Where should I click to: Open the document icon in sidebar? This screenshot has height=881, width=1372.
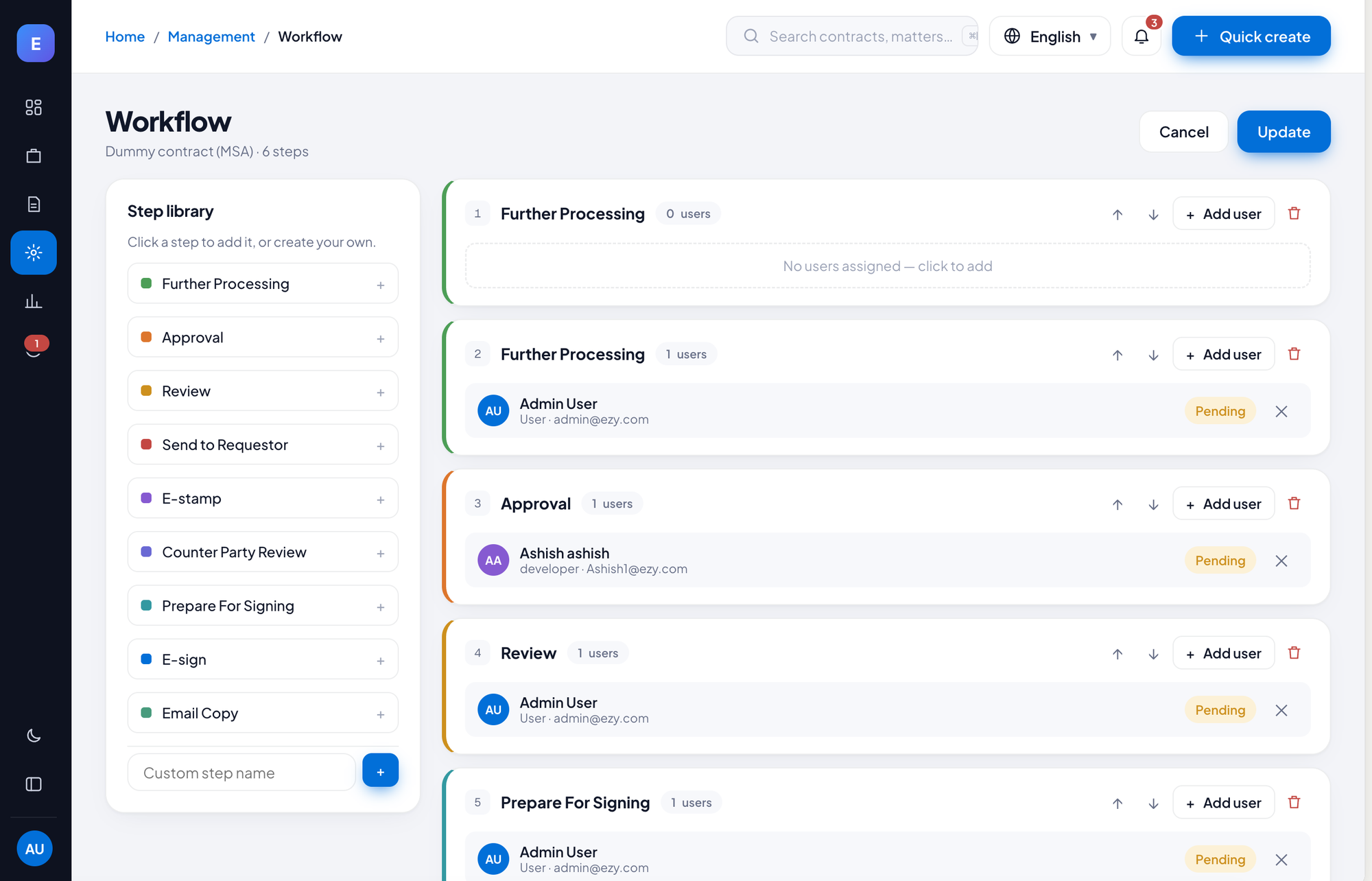click(34, 204)
